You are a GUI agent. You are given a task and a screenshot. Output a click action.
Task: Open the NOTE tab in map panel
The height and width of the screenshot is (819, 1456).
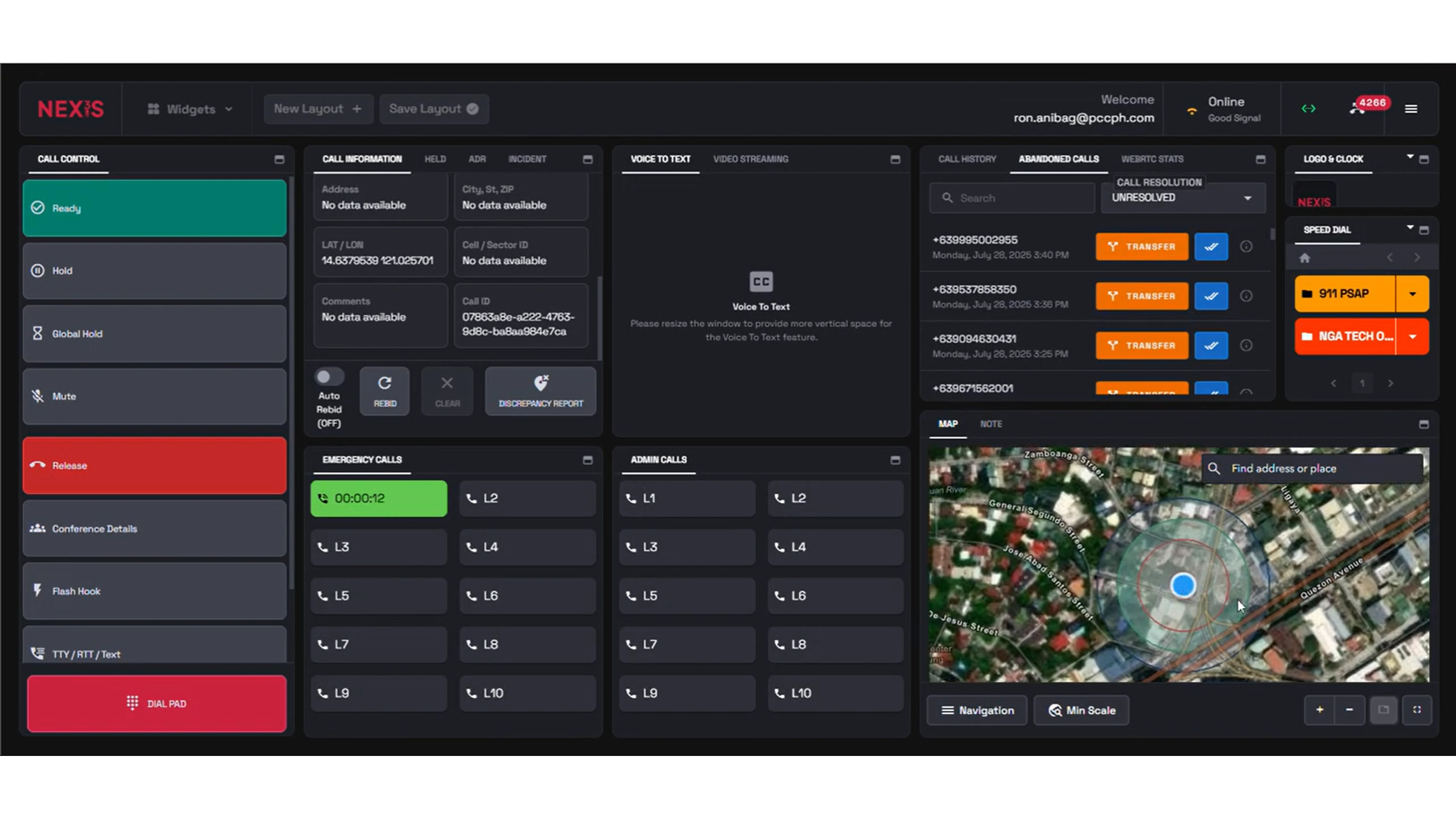click(990, 423)
